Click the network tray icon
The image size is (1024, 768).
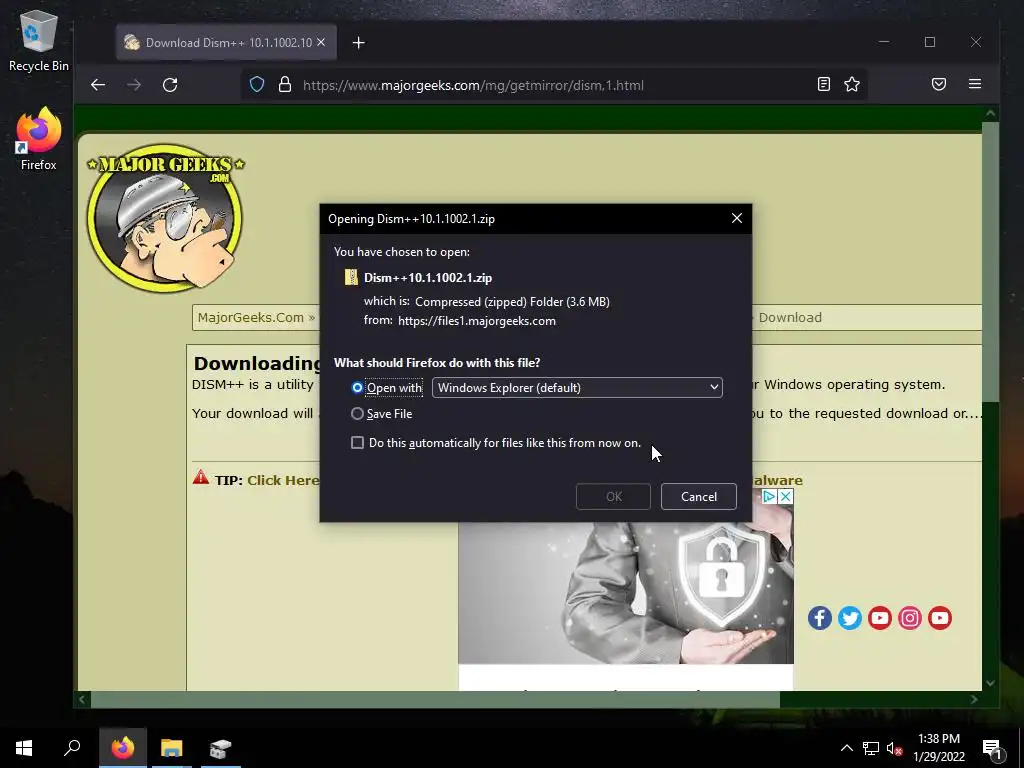(871, 748)
